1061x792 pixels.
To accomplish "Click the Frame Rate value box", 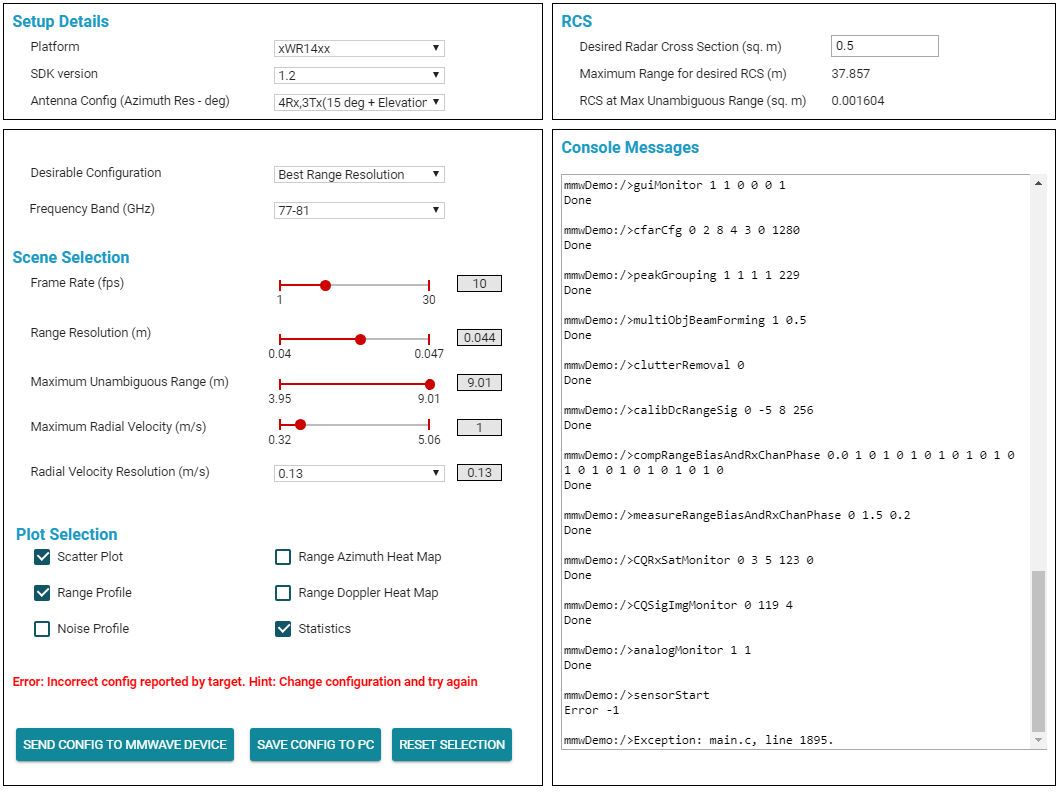I will [x=479, y=284].
